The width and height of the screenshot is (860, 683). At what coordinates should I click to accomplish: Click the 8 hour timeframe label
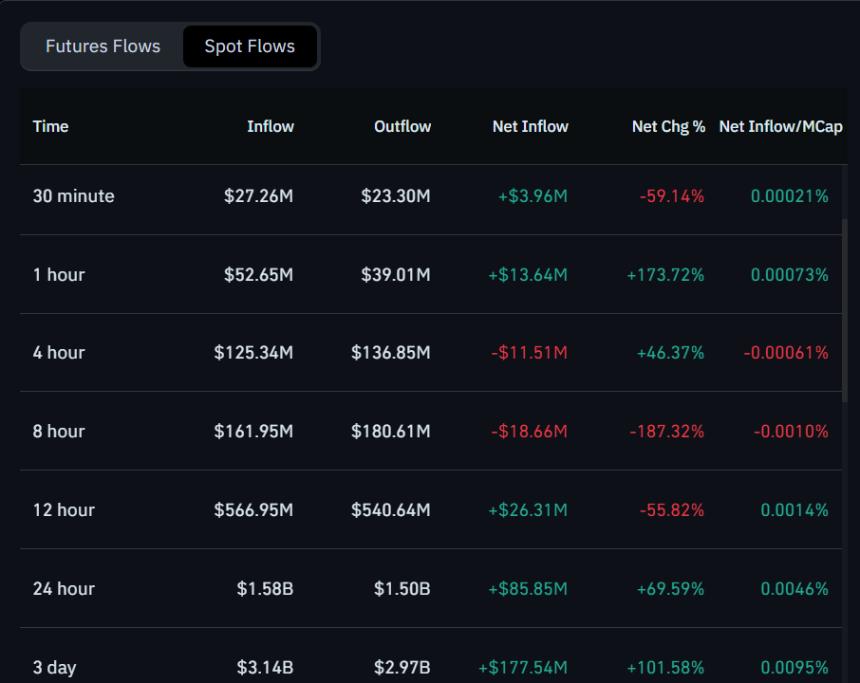60,430
